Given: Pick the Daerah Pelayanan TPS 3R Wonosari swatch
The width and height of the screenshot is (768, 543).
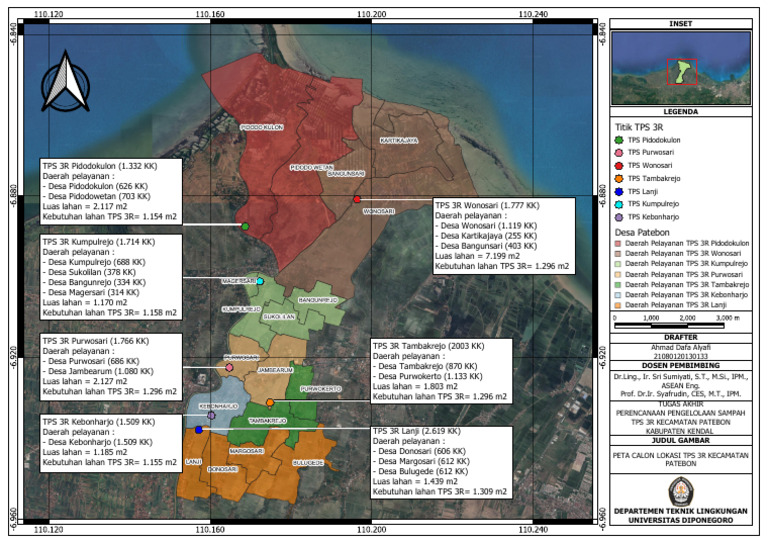Looking at the screenshot, I should tap(618, 254).
